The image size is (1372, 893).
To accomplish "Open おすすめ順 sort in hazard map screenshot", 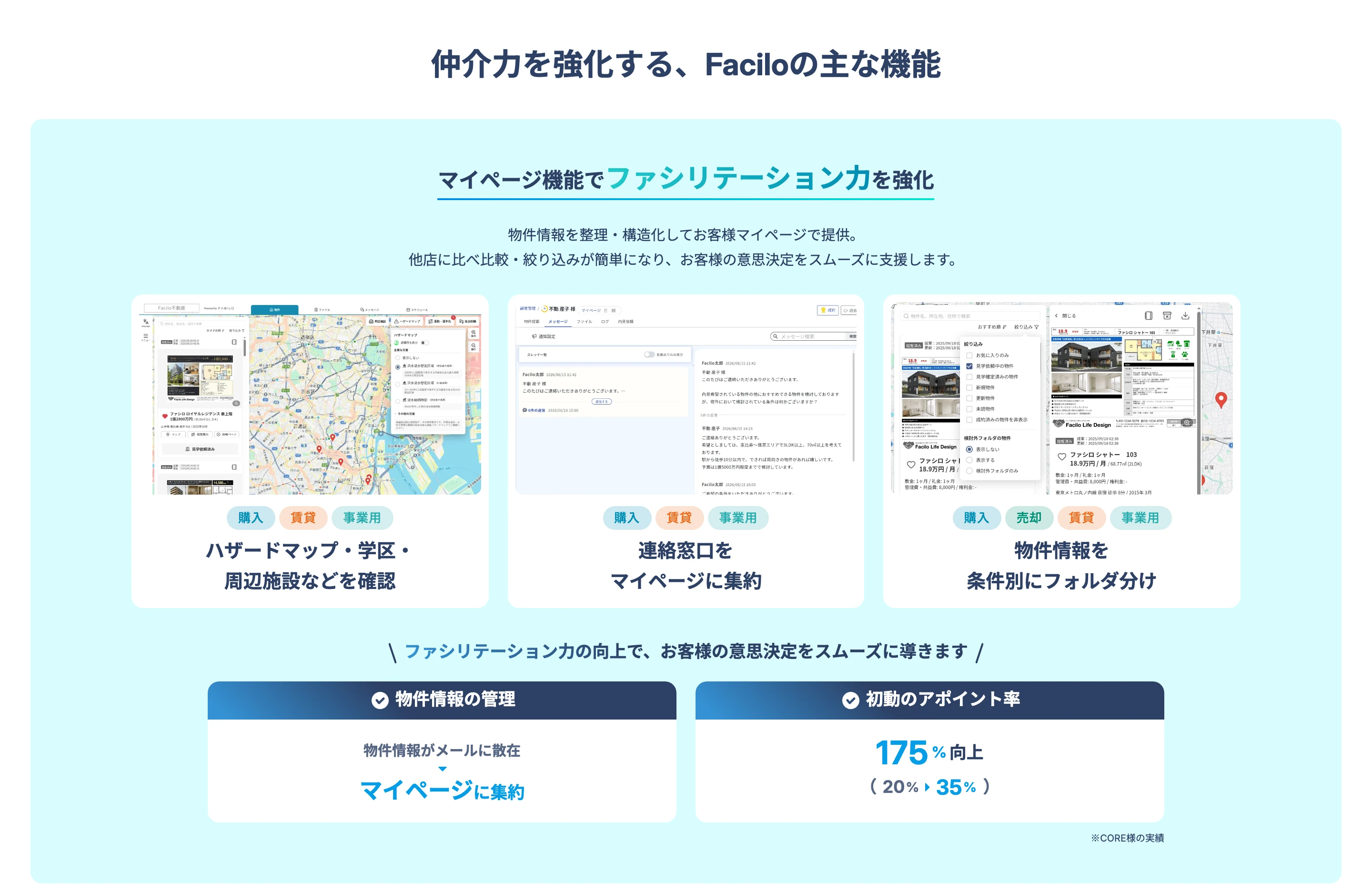I will tap(215, 331).
